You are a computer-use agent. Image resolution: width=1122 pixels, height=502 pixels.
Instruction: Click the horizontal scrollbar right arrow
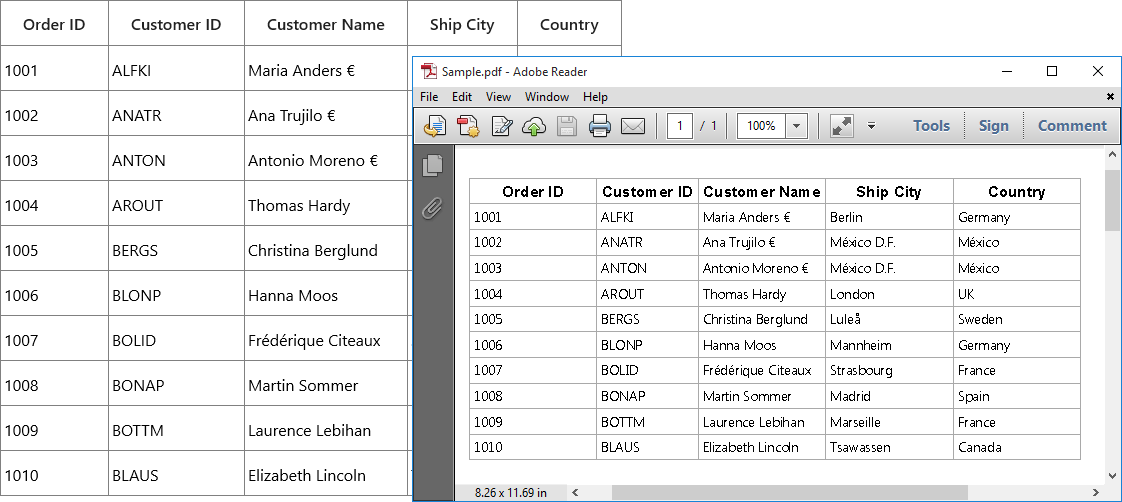pyautogui.click(x=1096, y=492)
